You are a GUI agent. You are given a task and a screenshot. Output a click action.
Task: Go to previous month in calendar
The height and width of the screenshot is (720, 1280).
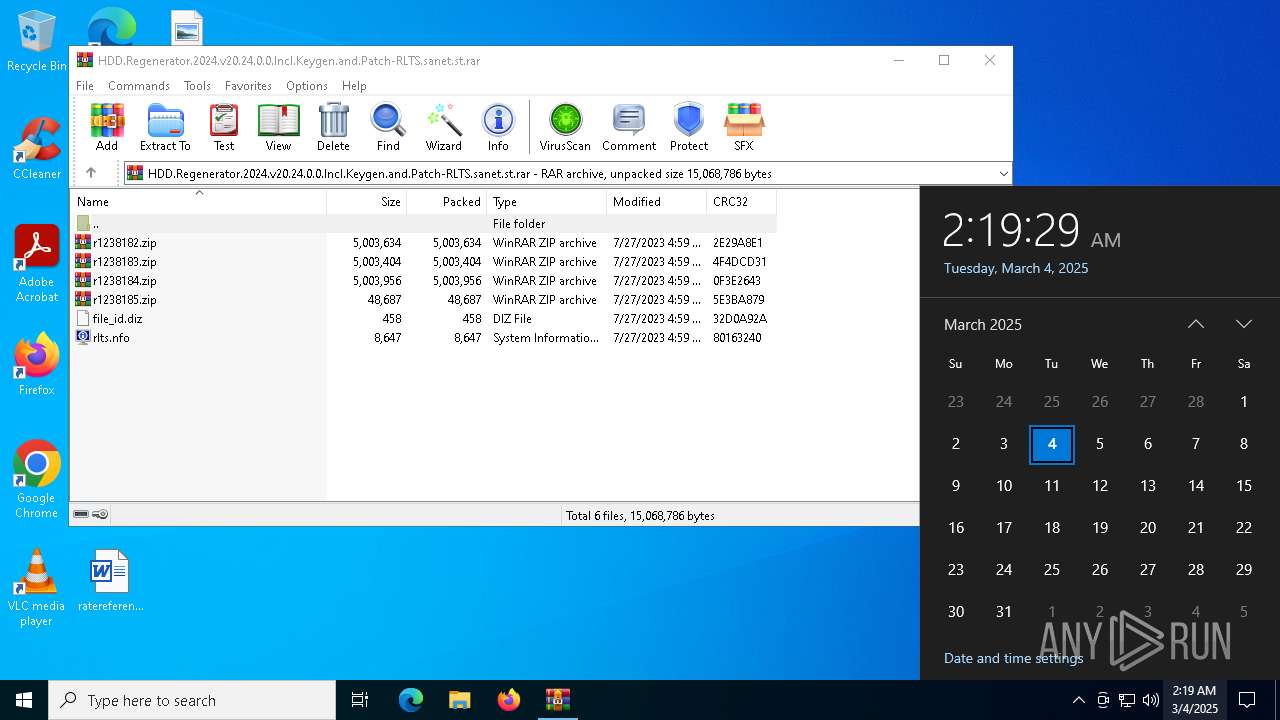tap(1195, 324)
